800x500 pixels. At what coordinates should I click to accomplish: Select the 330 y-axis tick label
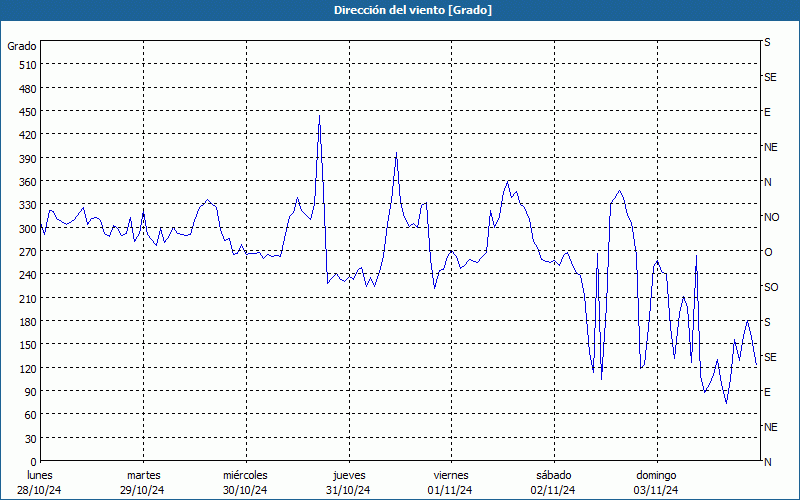(28, 205)
